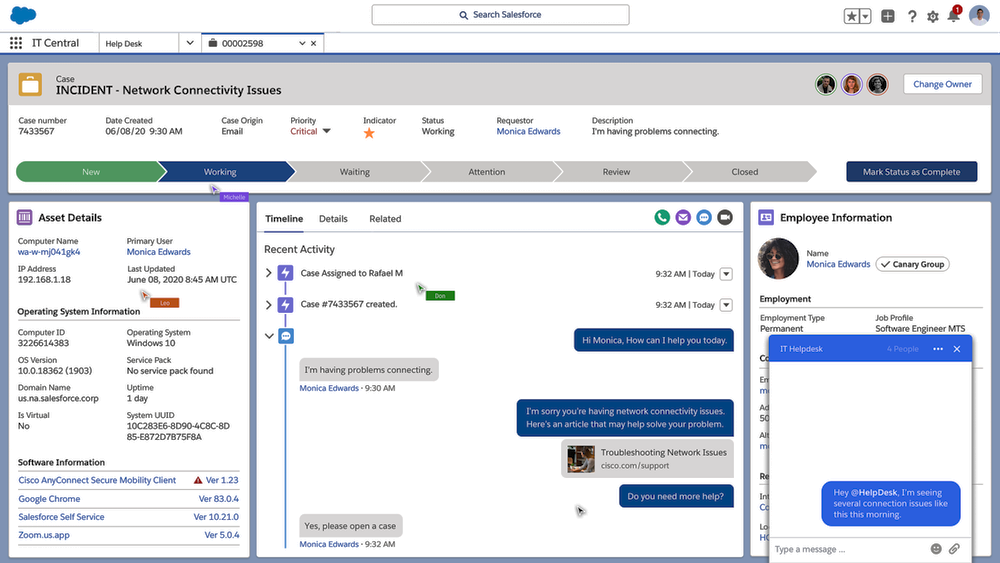Click the Change Owner button

(x=942, y=84)
